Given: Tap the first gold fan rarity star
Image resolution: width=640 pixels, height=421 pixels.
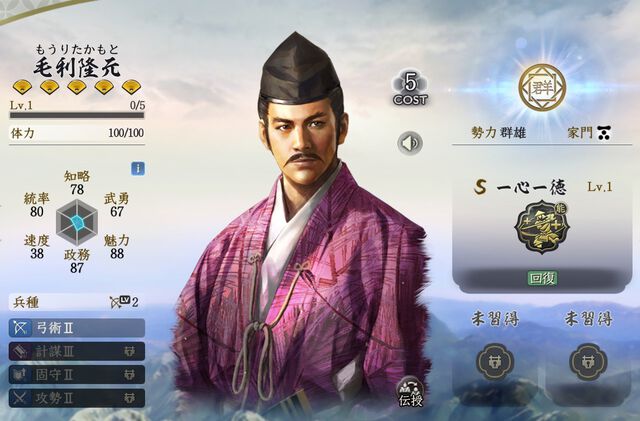Looking at the screenshot, I should click(x=22, y=87).
